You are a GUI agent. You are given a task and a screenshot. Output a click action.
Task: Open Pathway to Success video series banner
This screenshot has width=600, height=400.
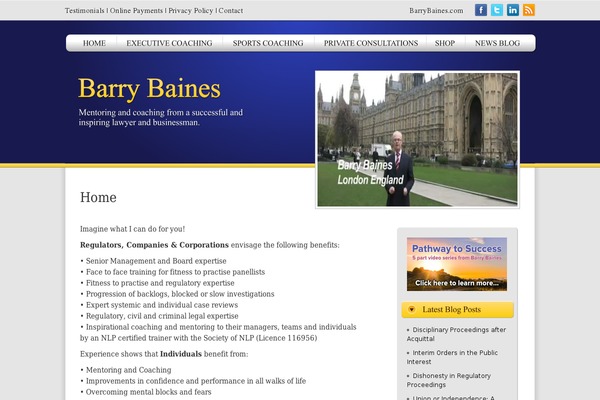point(457,264)
